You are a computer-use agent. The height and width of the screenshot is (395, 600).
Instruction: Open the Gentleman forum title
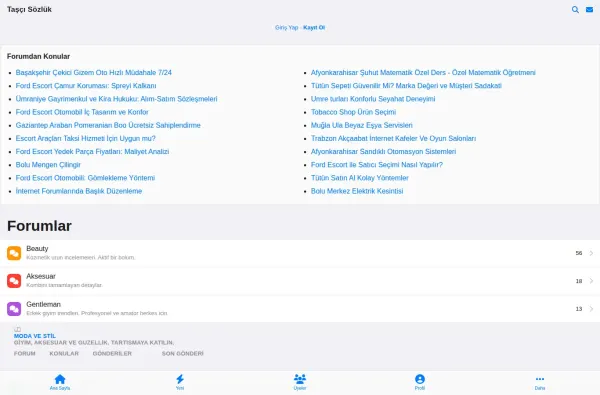coord(43,304)
